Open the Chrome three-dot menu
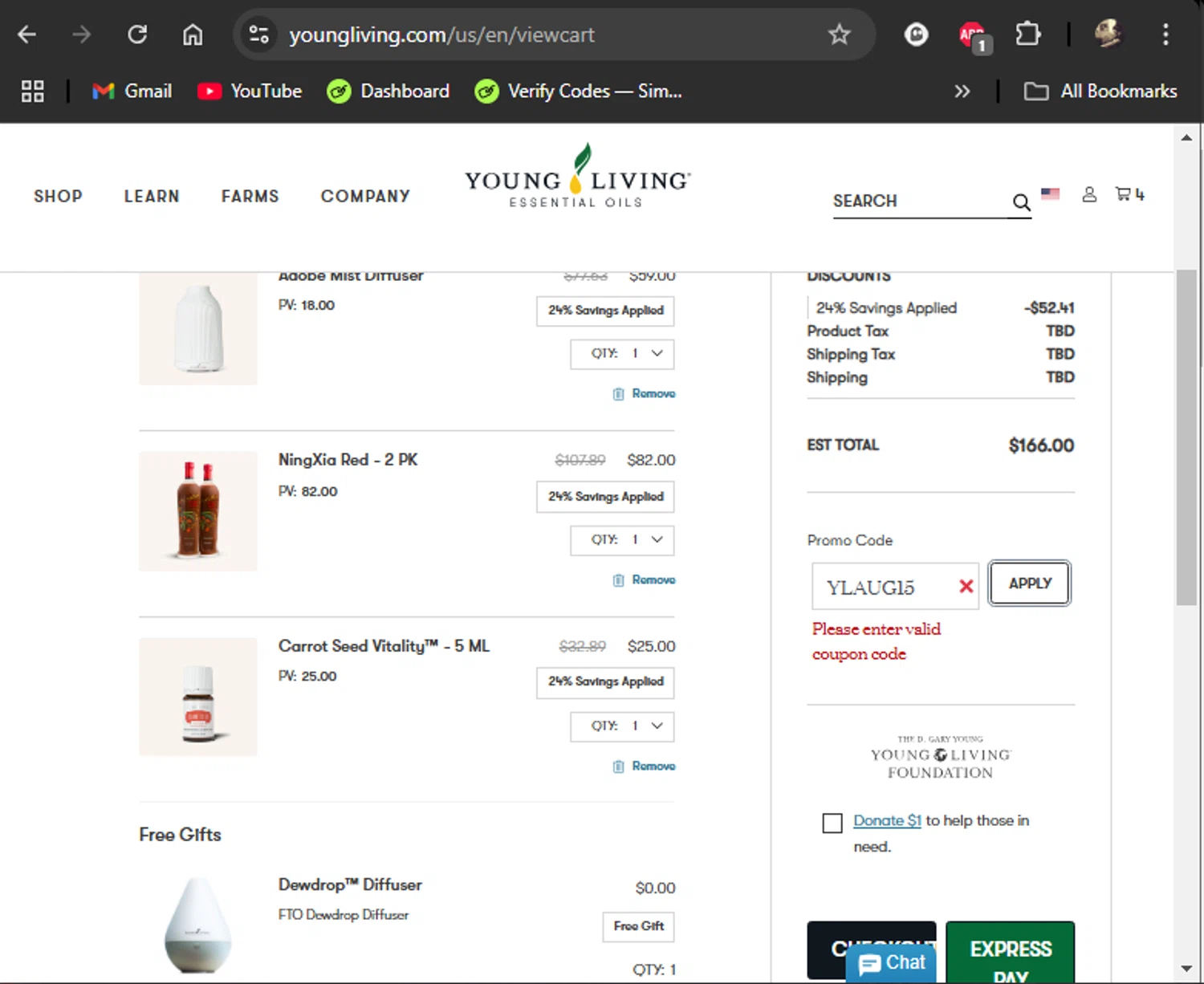Image resolution: width=1204 pixels, height=984 pixels. (1165, 35)
